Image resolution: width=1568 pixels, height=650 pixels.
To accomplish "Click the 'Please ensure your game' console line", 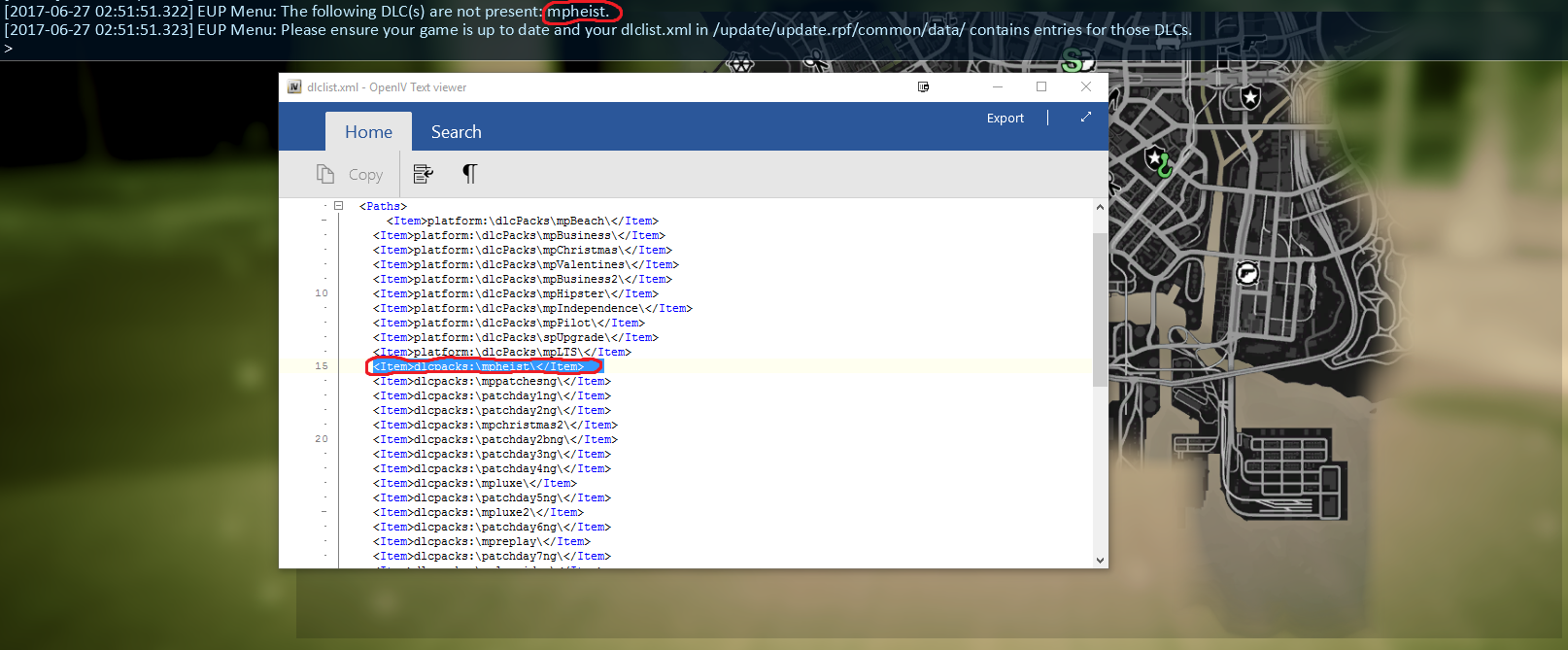I will coord(597,30).
